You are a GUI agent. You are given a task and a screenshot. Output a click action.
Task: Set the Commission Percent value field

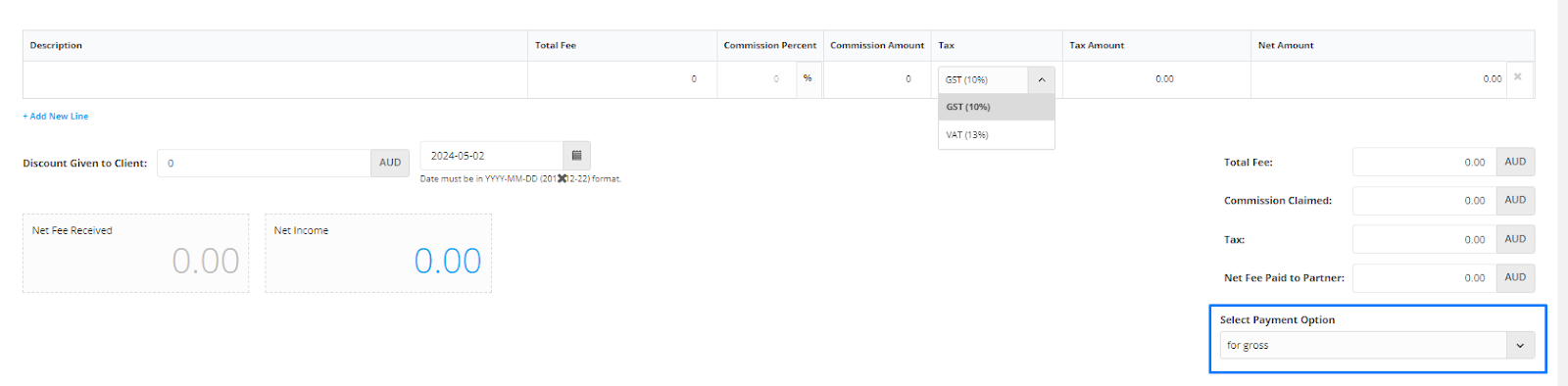758,79
